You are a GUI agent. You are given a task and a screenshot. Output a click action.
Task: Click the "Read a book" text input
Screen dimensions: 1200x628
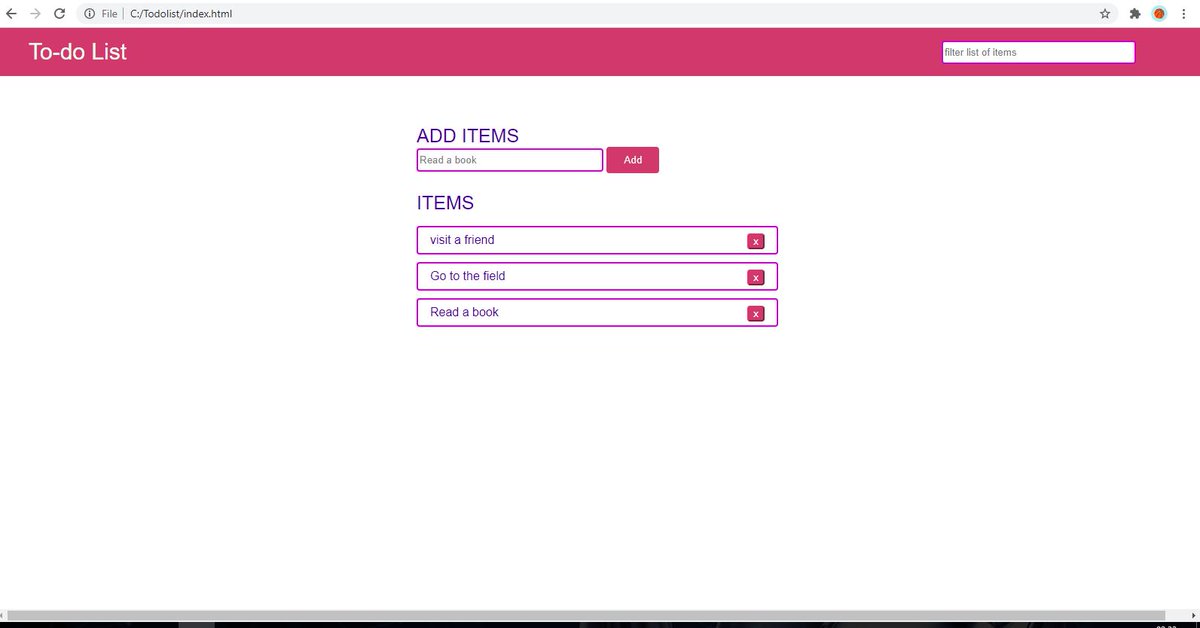pyautogui.click(x=508, y=159)
